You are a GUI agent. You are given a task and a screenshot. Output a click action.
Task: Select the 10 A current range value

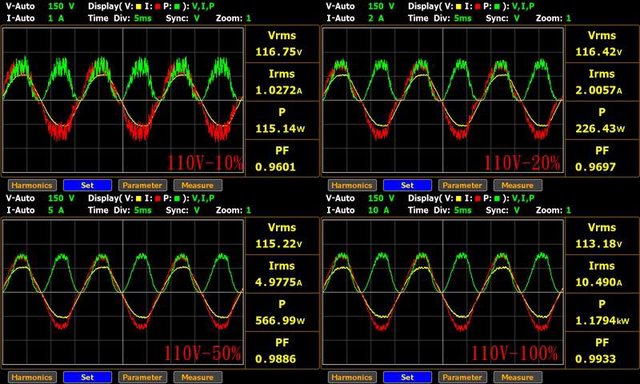[x=378, y=210]
